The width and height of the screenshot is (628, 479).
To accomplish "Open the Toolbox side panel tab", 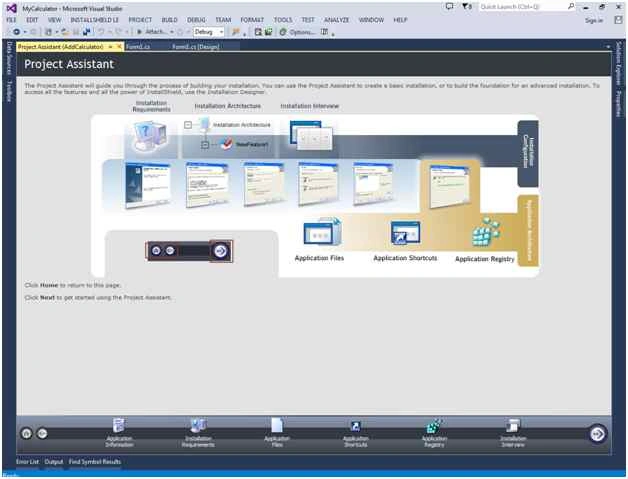I will coord(9,91).
